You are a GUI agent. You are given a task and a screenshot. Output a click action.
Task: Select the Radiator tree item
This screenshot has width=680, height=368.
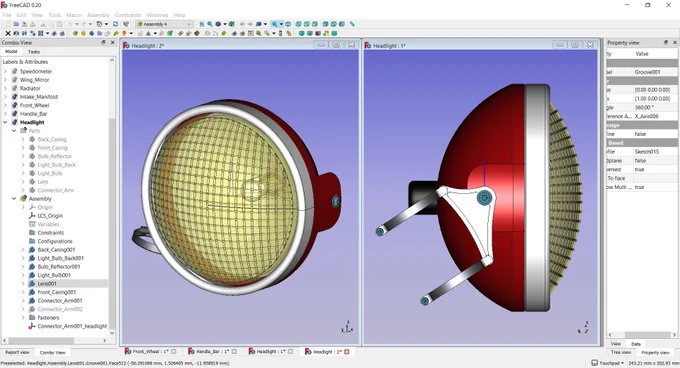point(30,88)
